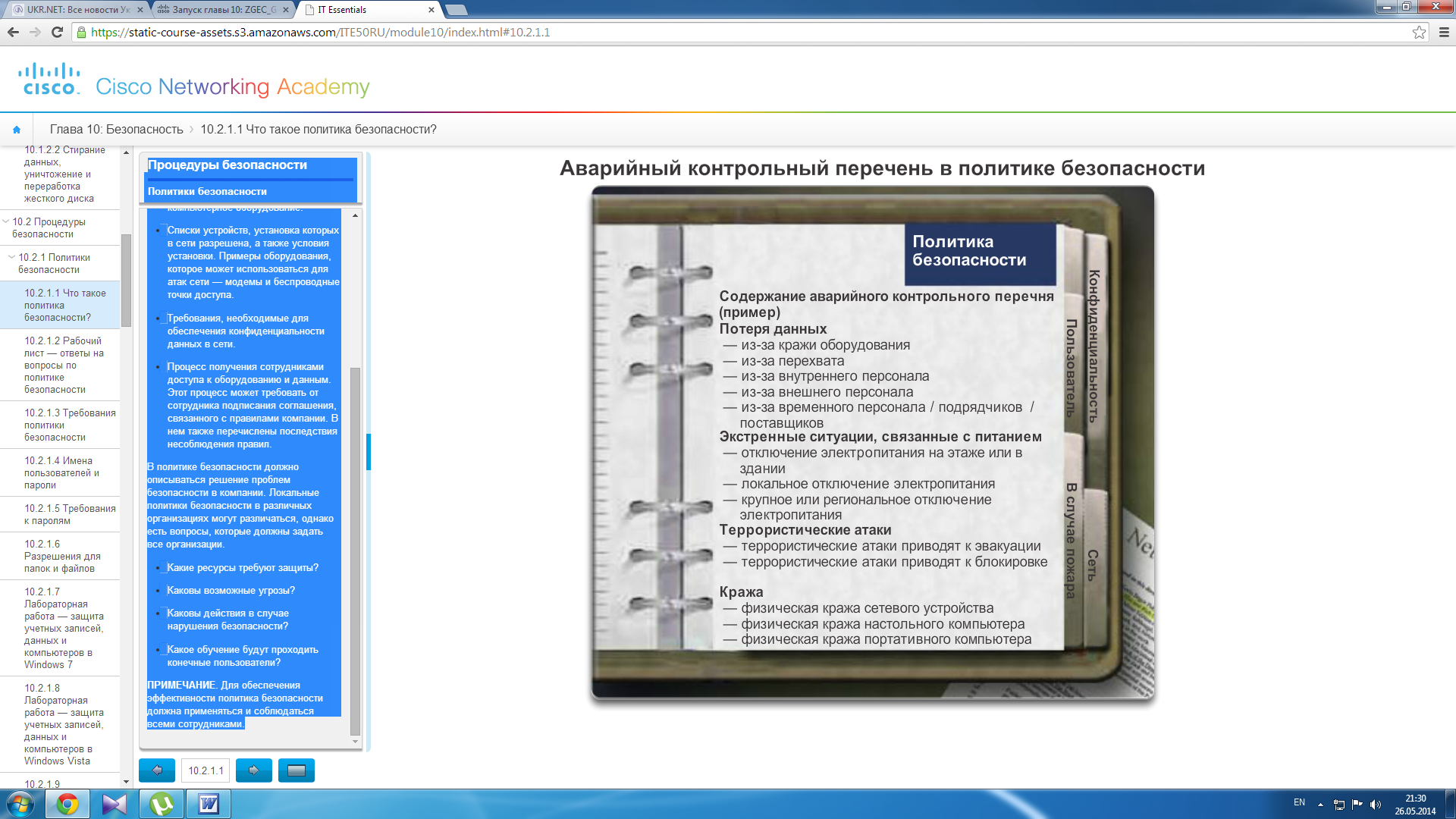The image size is (1456, 819).
Task: Click the sidebar scrollbar down arrow
Action: (127, 782)
